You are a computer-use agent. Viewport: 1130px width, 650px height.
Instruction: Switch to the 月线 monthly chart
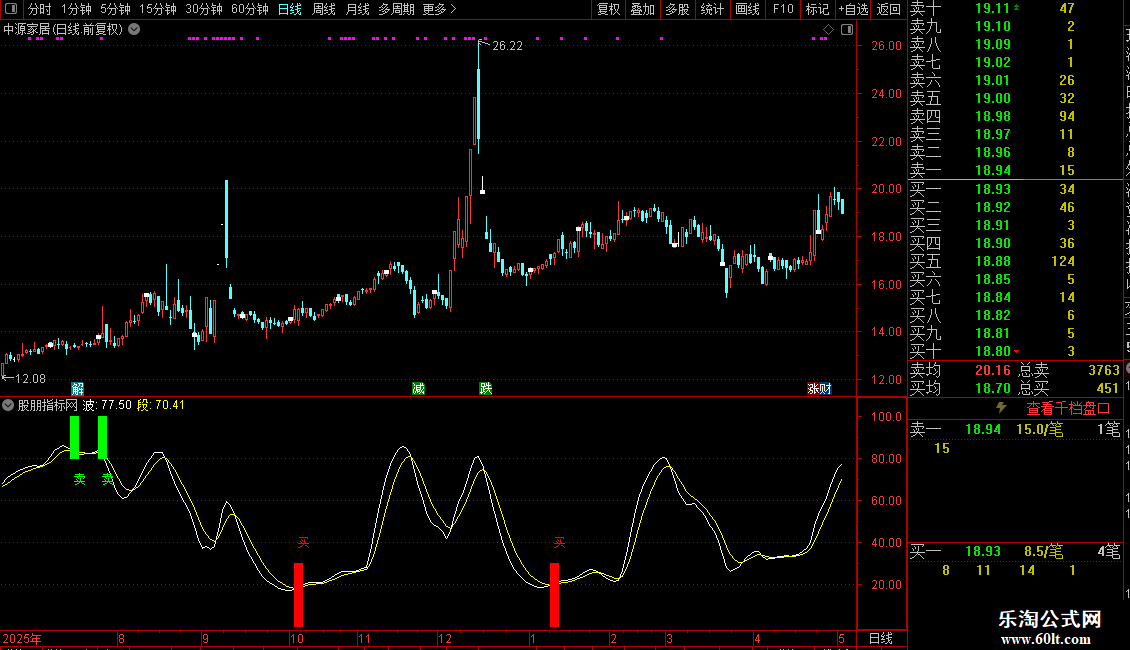357,9
